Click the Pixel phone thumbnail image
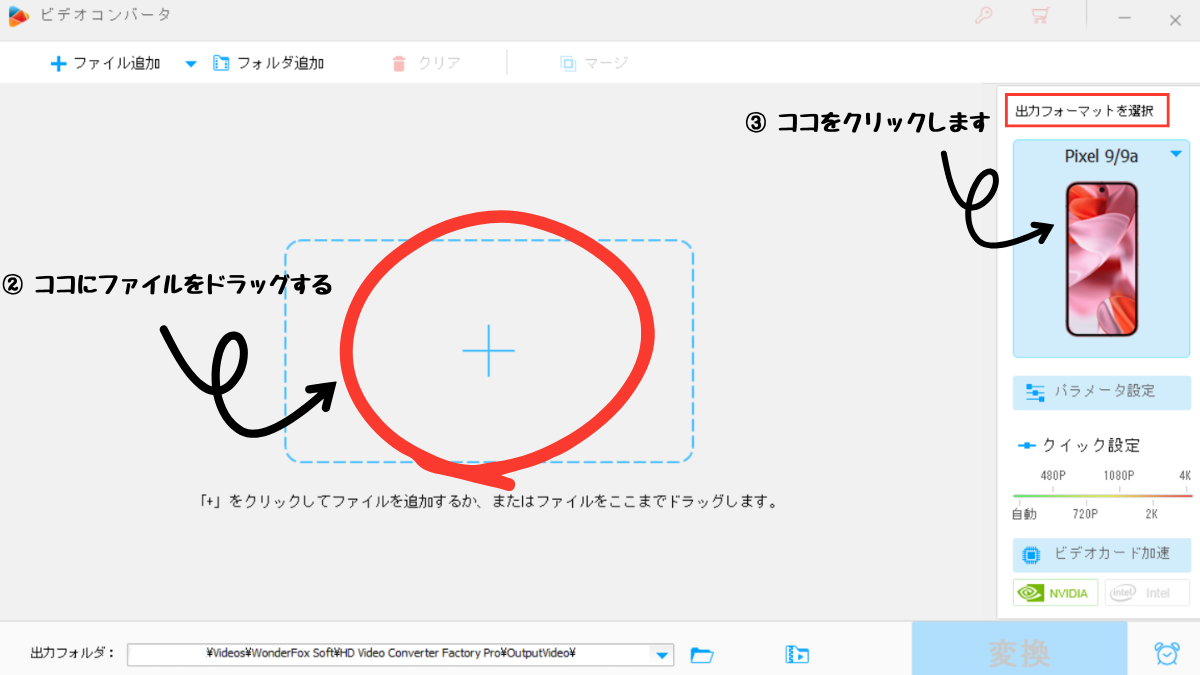Image resolution: width=1200 pixels, height=675 pixels. tap(1101, 258)
